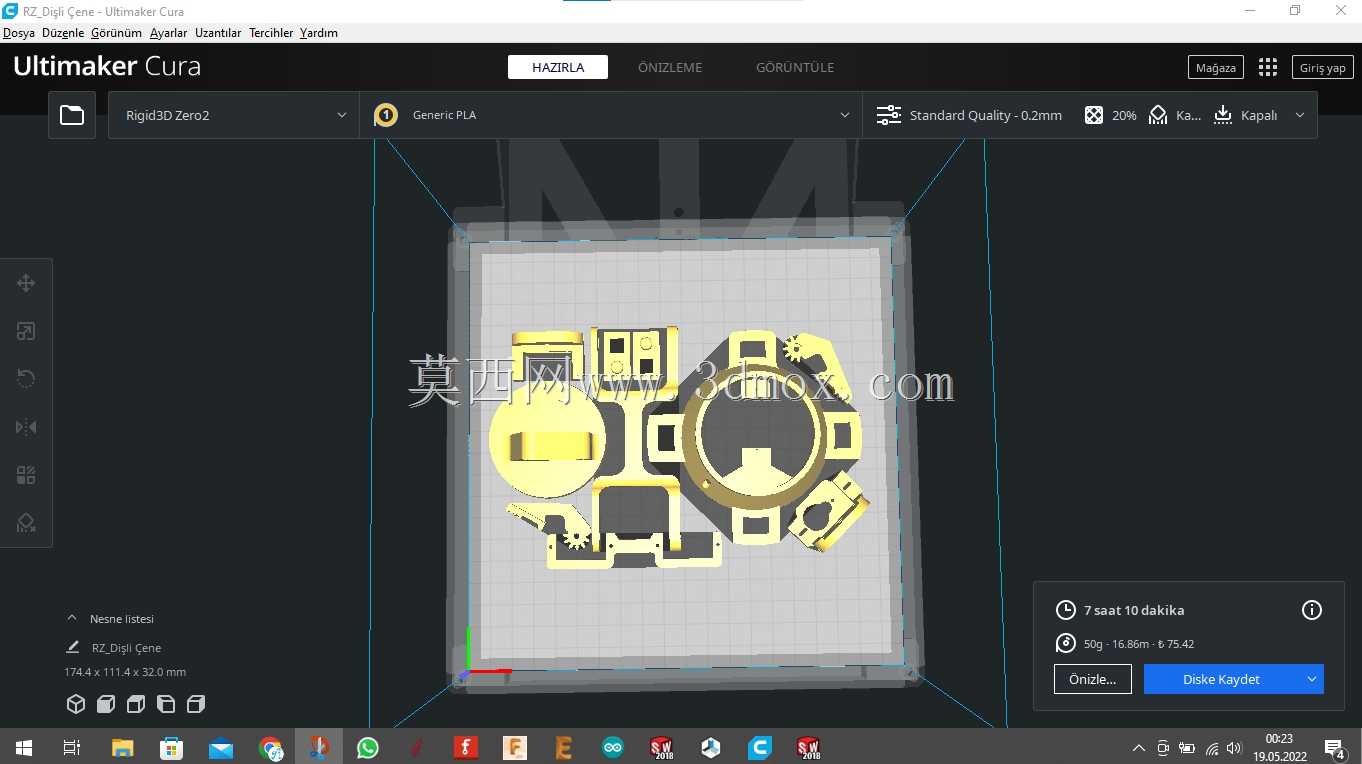Click the pencil icon beside RZ_Dişli Çene
This screenshot has height=764, width=1362.
[72, 648]
